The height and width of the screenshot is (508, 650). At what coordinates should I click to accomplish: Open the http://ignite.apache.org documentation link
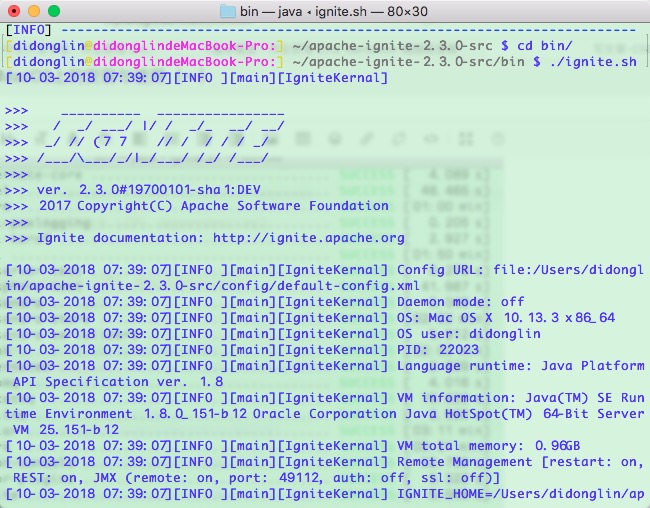[309, 238]
